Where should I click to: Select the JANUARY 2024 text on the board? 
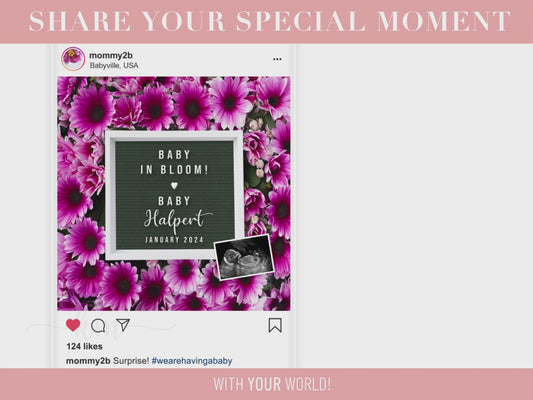coord(174,240)
